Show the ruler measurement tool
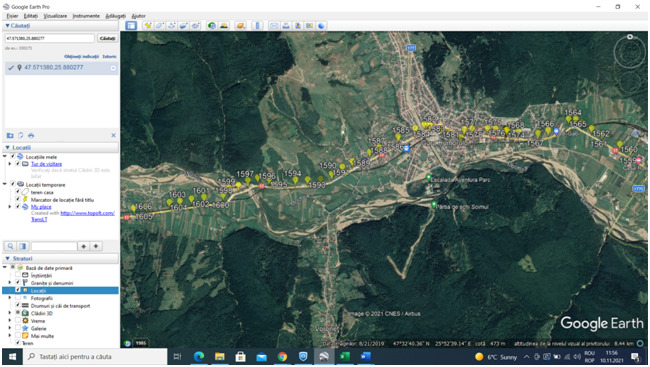 [257, 26]
